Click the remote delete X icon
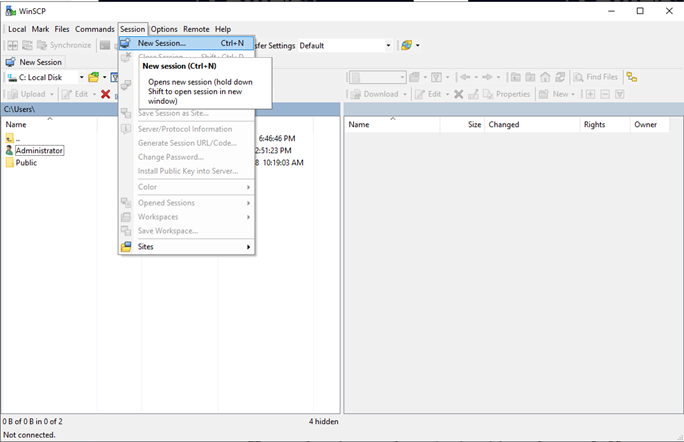This screenshot has height=442, width=684. (458, 94)
